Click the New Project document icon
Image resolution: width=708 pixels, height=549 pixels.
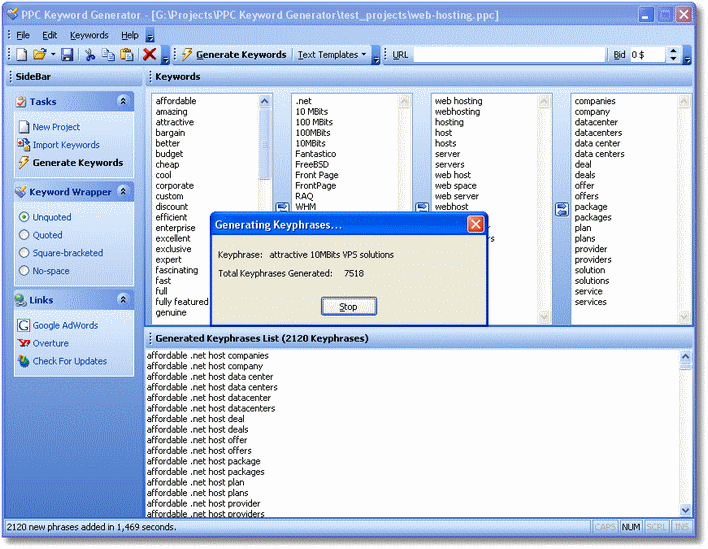pyautogui.click(x=24, y=127)
